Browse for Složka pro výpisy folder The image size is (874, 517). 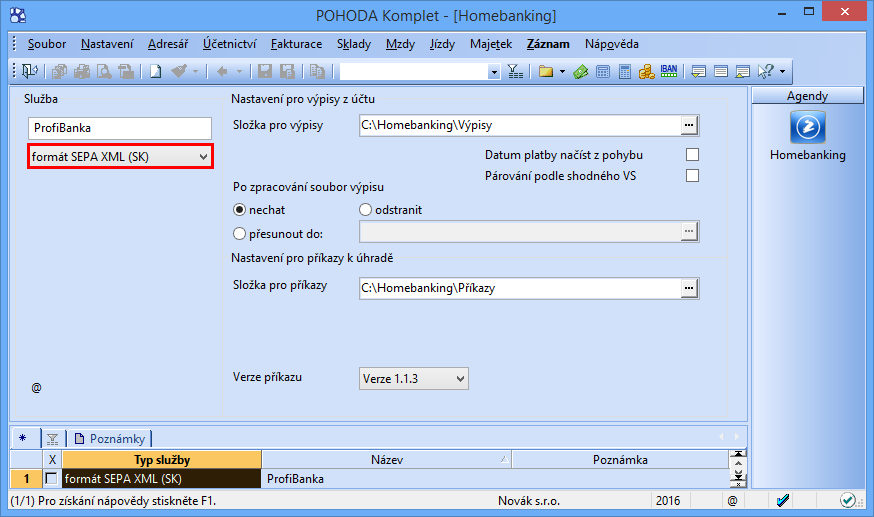click(x=689, y=125)
